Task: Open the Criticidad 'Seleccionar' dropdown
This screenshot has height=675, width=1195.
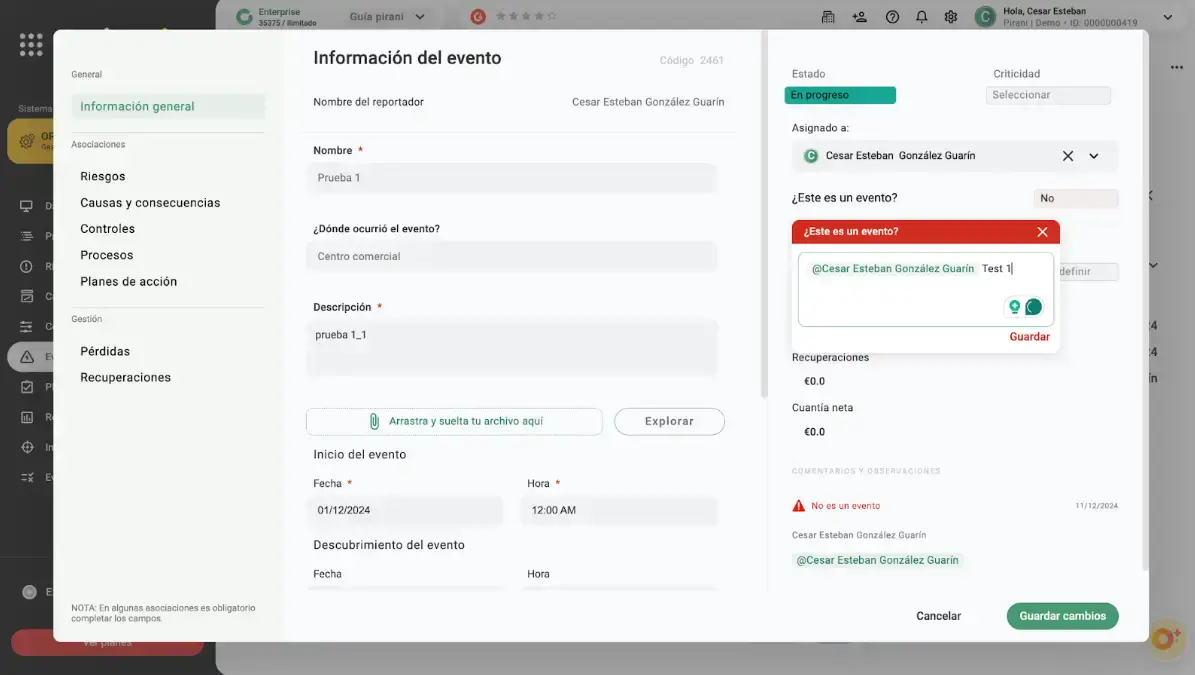Action: [1047, 95]
